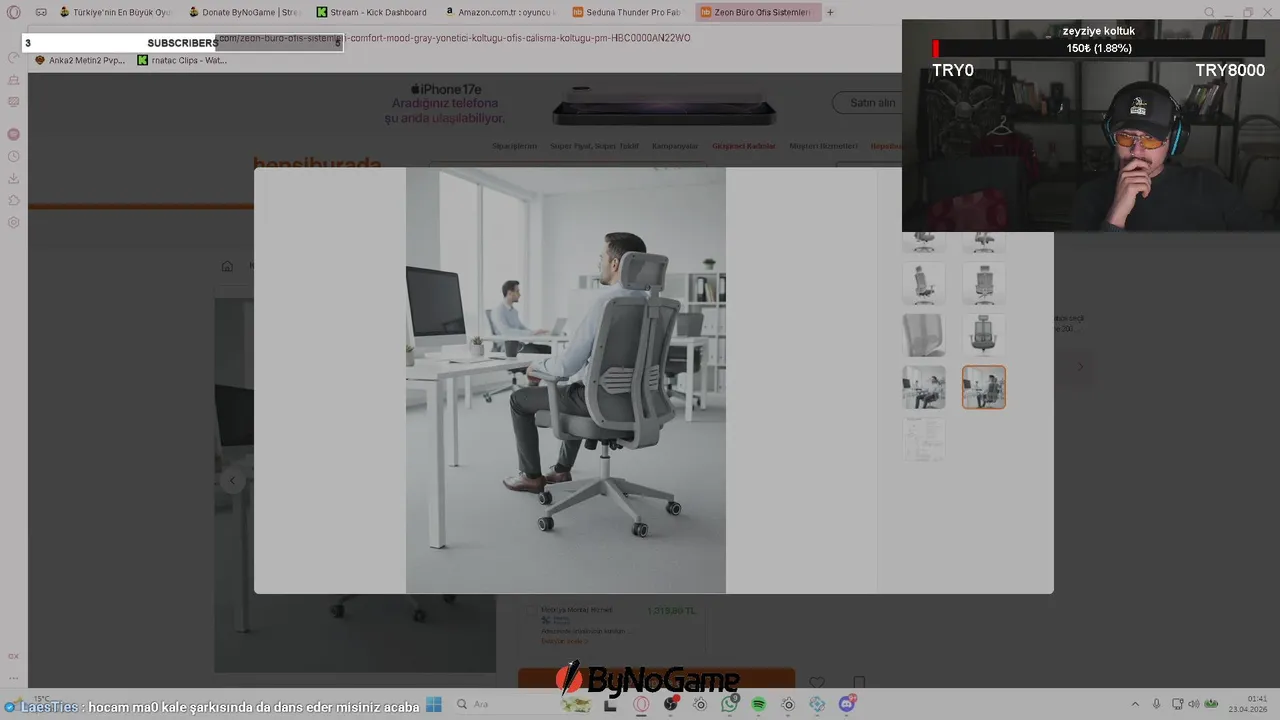Click the large chair photo in the gallery

[565, 380]
